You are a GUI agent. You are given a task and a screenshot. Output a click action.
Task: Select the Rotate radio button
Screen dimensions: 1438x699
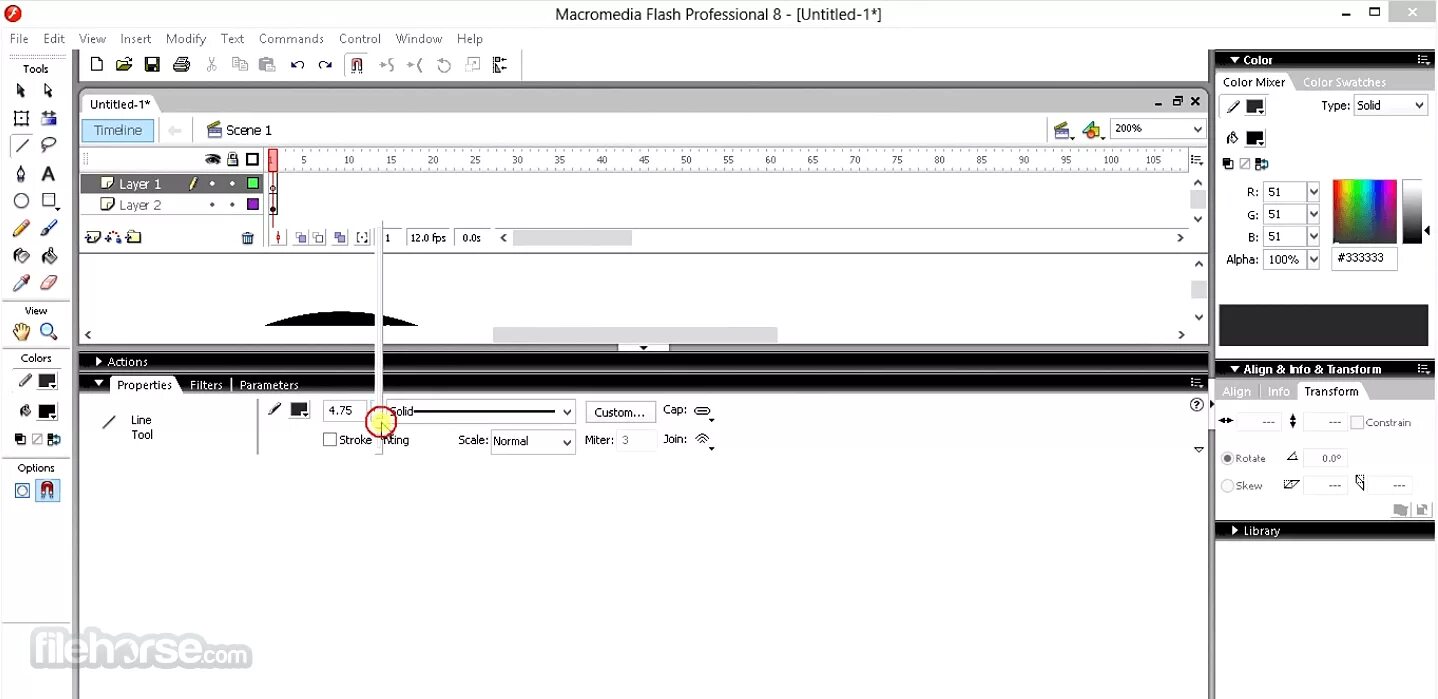click(1228, 458)
